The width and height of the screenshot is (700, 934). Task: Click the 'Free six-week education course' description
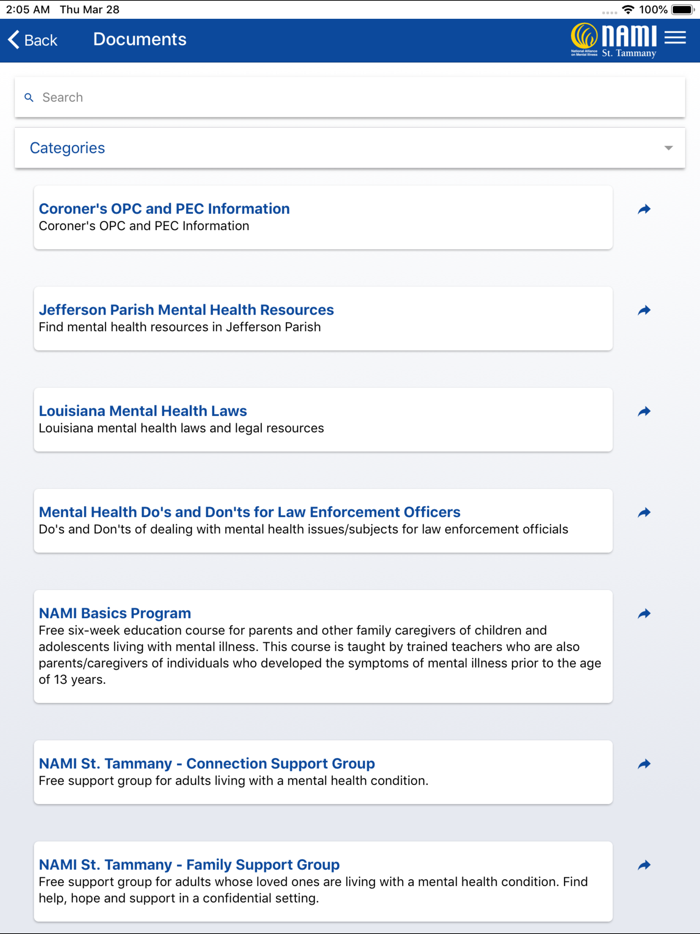point(320,655)
